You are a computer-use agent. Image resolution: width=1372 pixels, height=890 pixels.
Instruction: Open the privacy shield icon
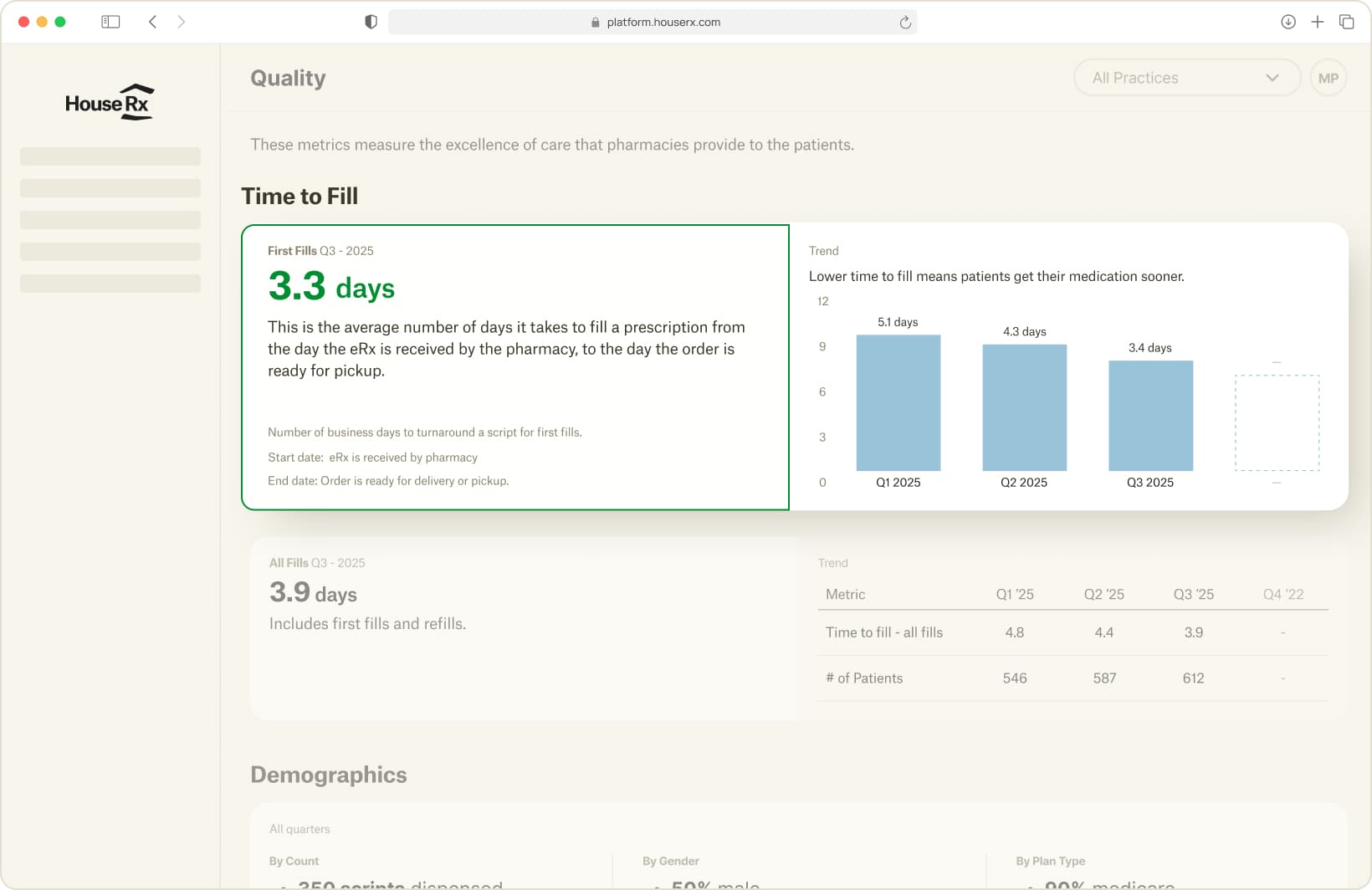coord(371,22)
